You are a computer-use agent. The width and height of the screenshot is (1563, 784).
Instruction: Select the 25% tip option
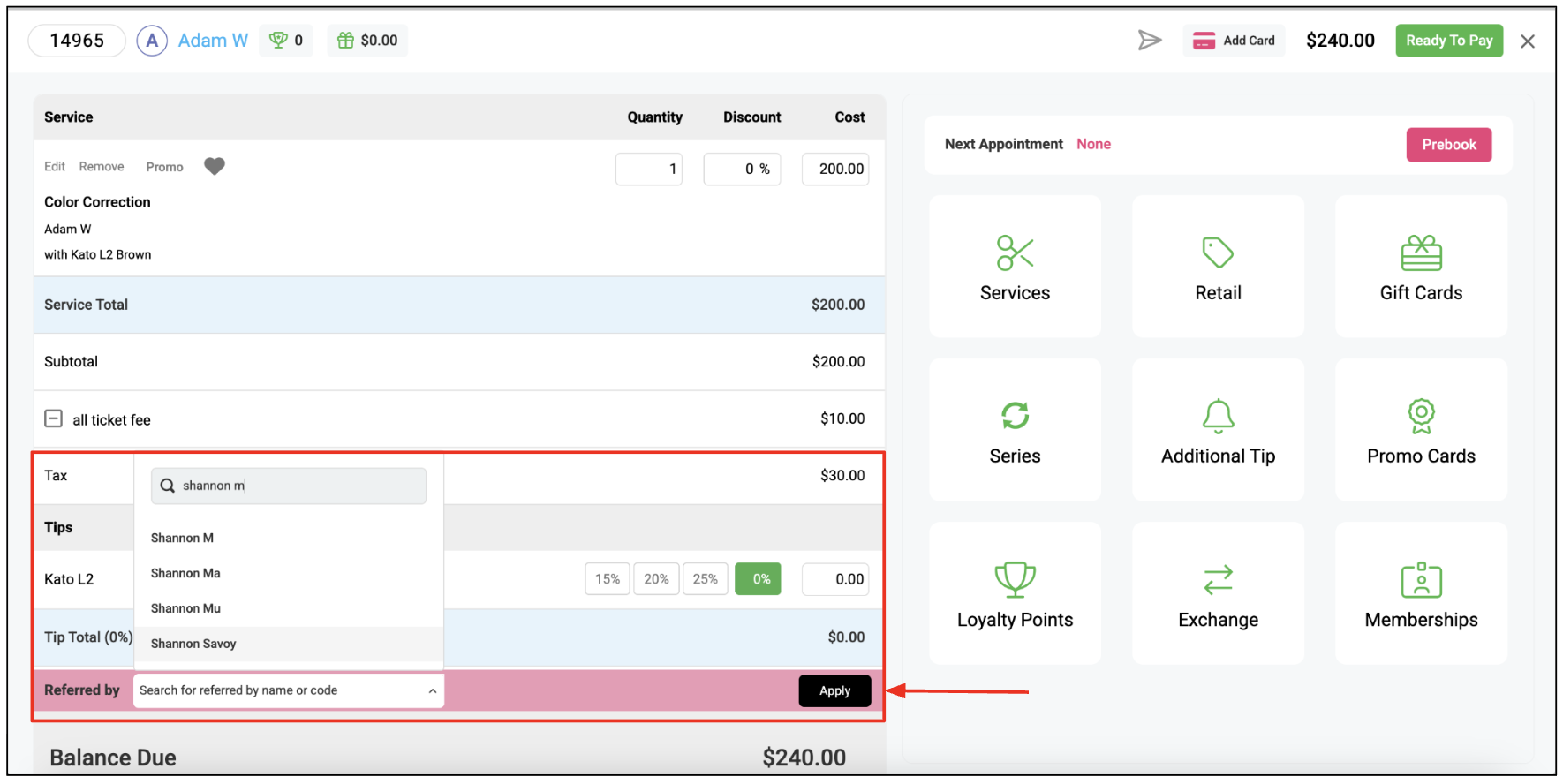[x=705, y=579]
